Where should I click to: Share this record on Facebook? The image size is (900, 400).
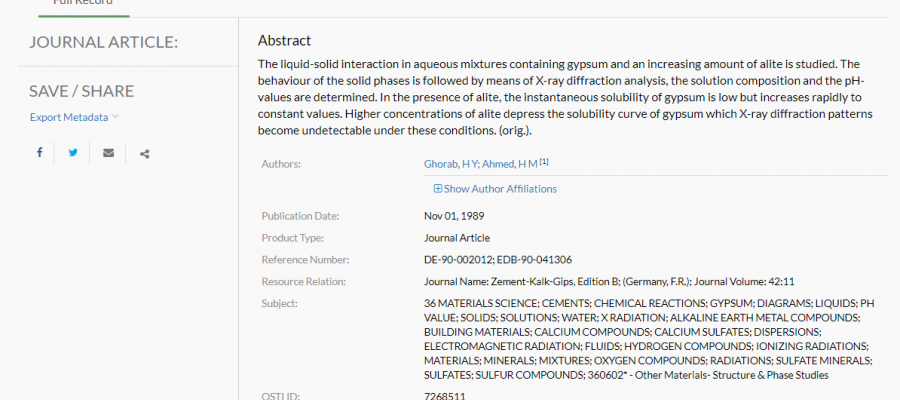pyautogui.click(x=40, y=153)
